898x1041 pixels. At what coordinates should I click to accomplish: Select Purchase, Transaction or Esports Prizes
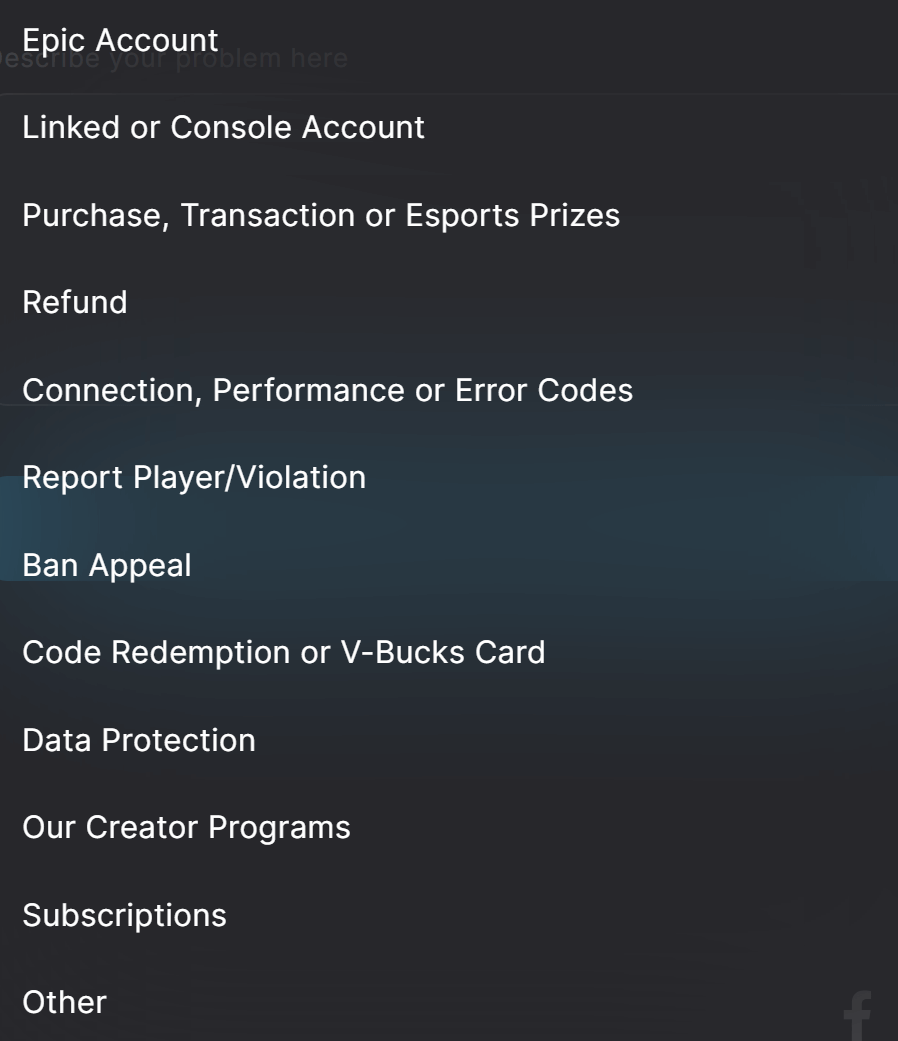pyautogui.click(x=320, y=215)
